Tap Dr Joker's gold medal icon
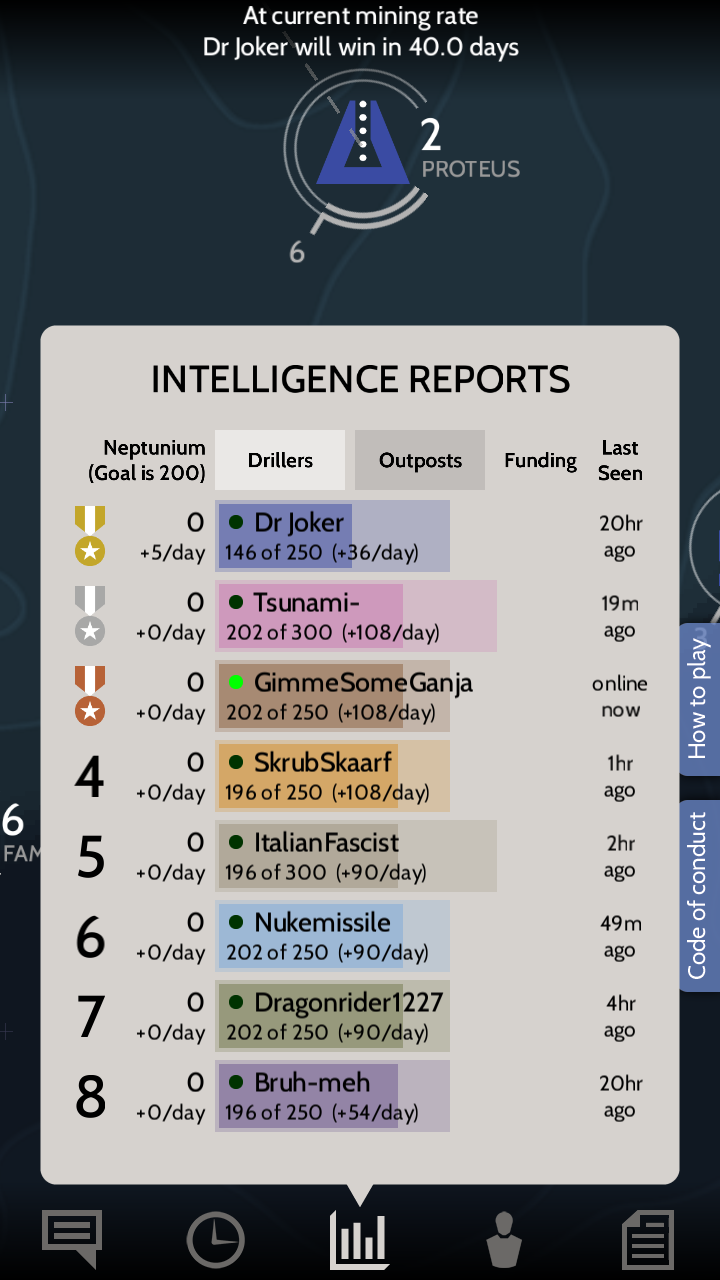This screenshot has height=1280, width=720. pos(90,536)
